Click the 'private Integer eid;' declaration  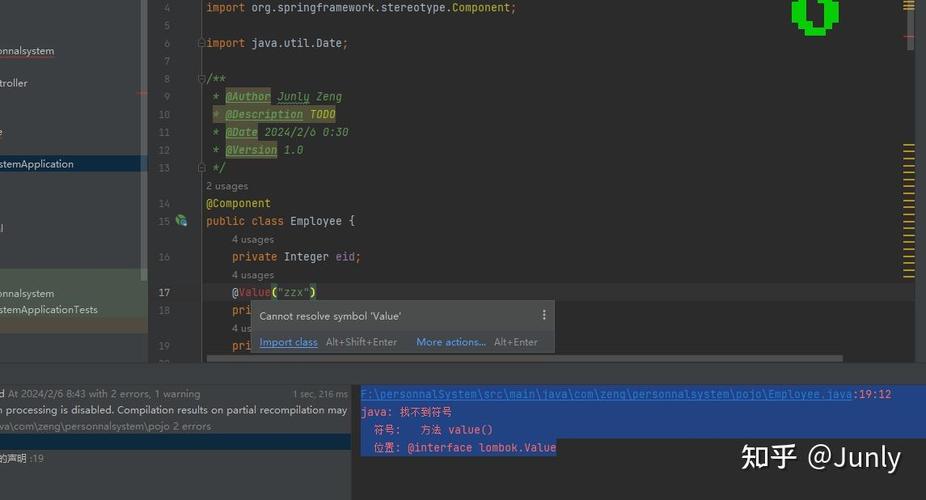[x=296, y=257]
